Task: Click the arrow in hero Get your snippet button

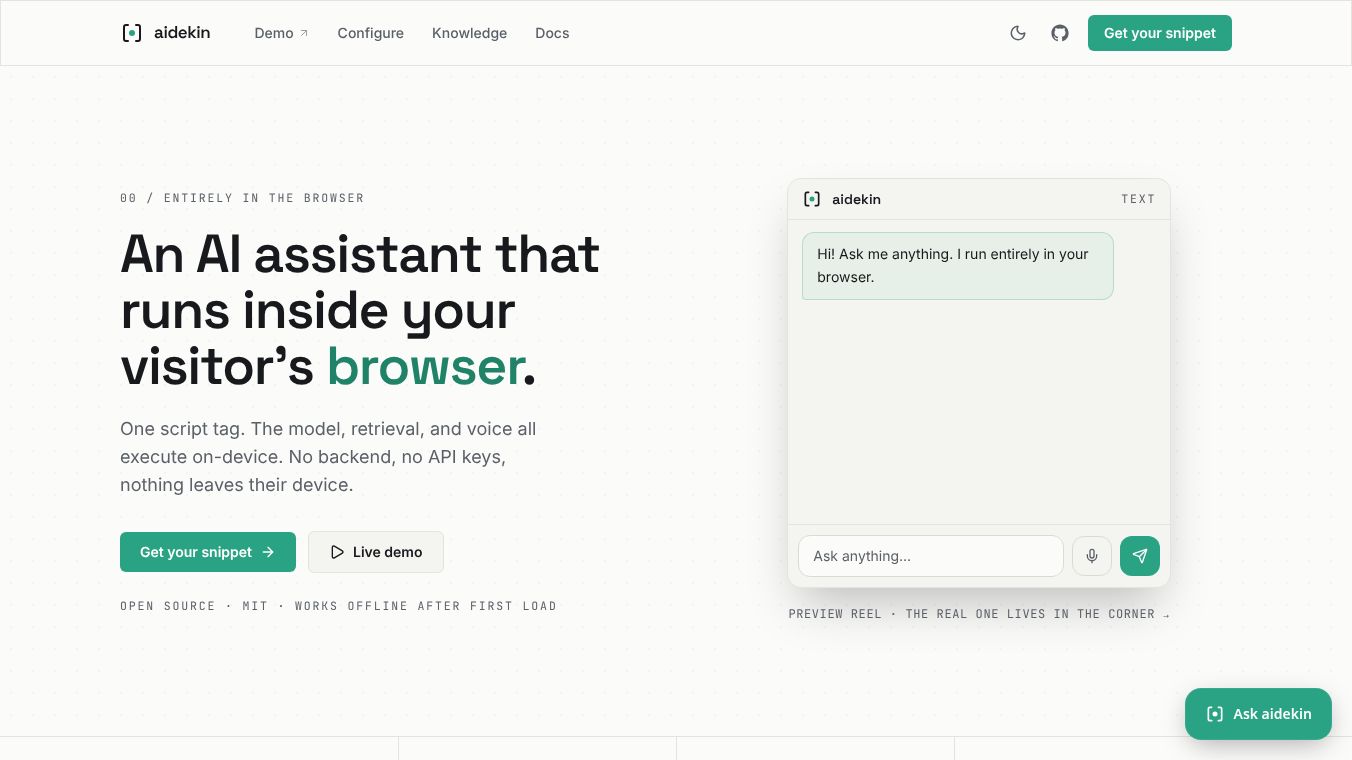Action: pos(268,552)
